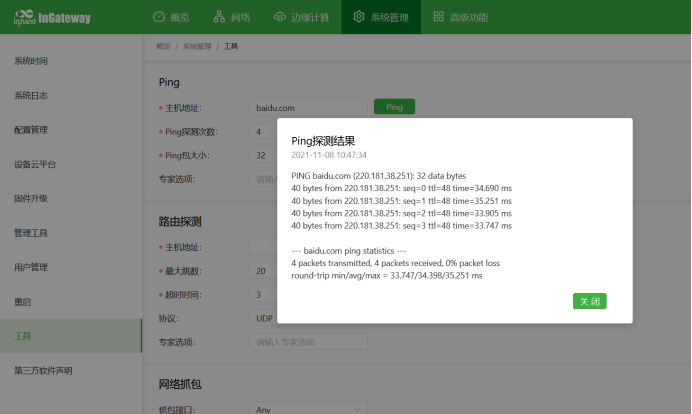Close the Ping探测结果 dialog with 关闭
The height and width of the screenshot is (414, 692).
pyautogui.click(x=589, y=301)
